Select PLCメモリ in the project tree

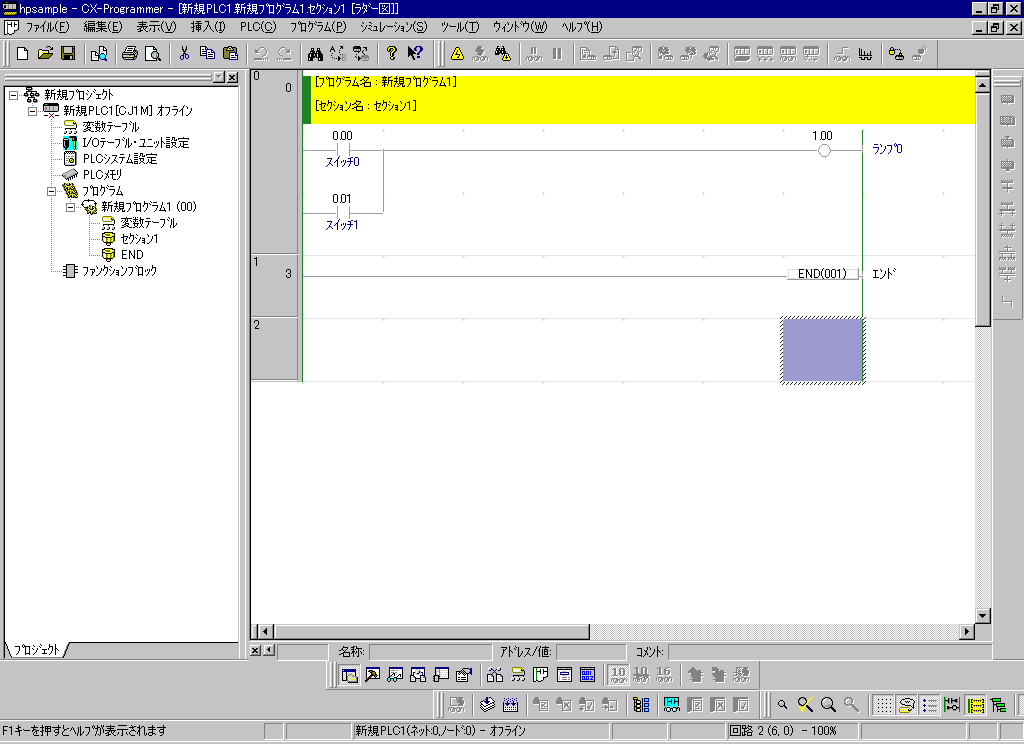point(102,174)
